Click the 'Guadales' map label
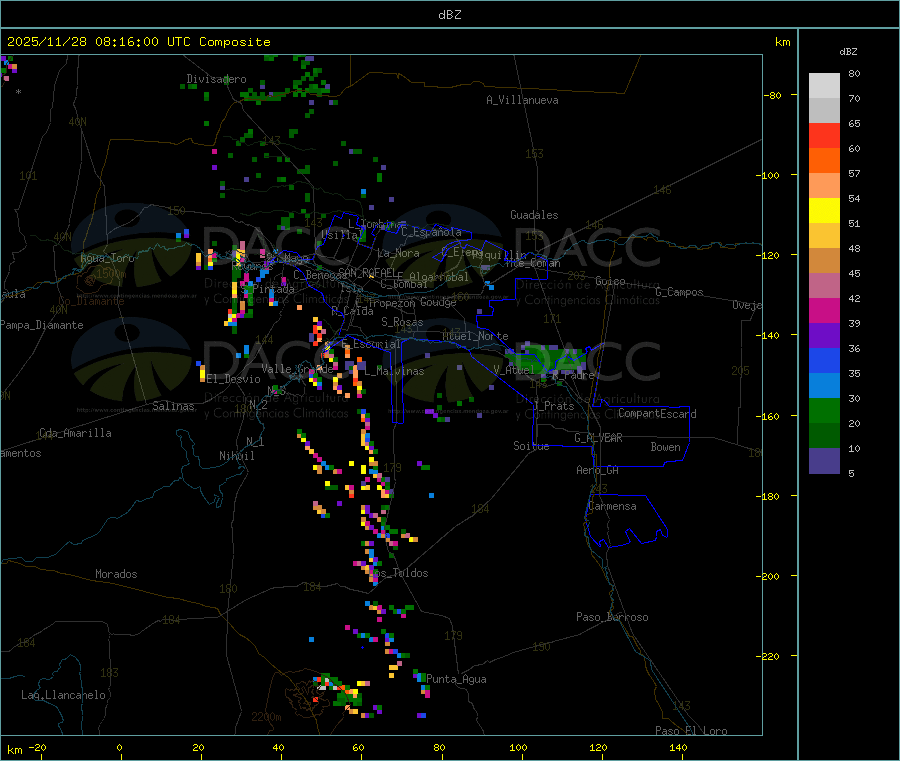The image size is (900, 761). click(x=534, y=215)
